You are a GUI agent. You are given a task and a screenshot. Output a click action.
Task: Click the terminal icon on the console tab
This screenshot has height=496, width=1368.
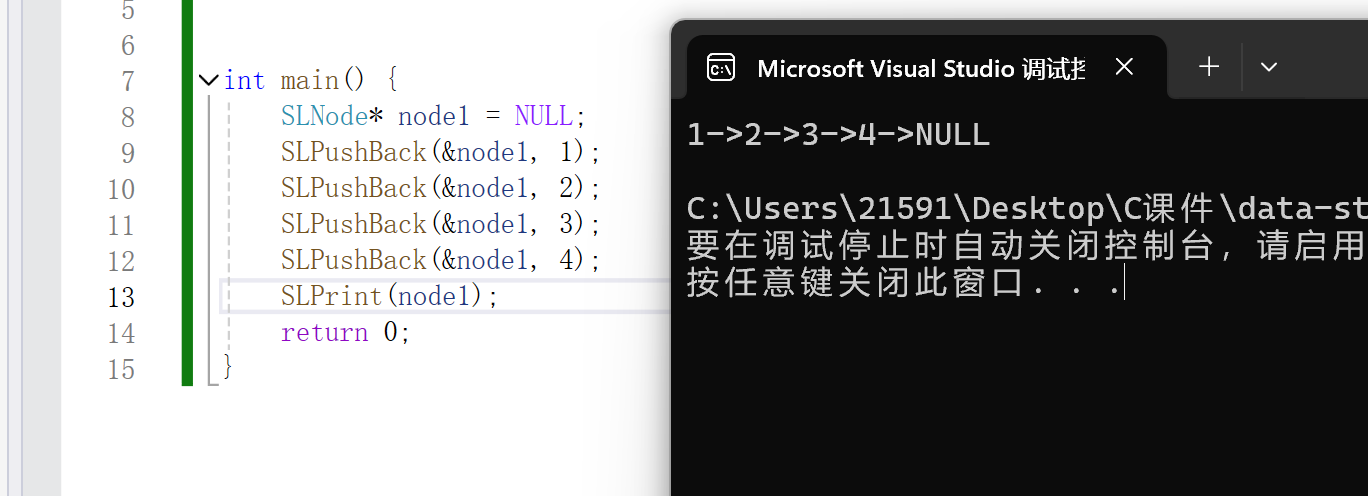point(721,67)
